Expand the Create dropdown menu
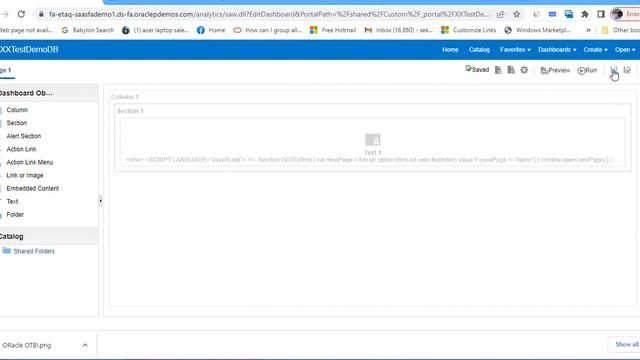The width and height of the screenshot is (640, 360). (596, 49)
